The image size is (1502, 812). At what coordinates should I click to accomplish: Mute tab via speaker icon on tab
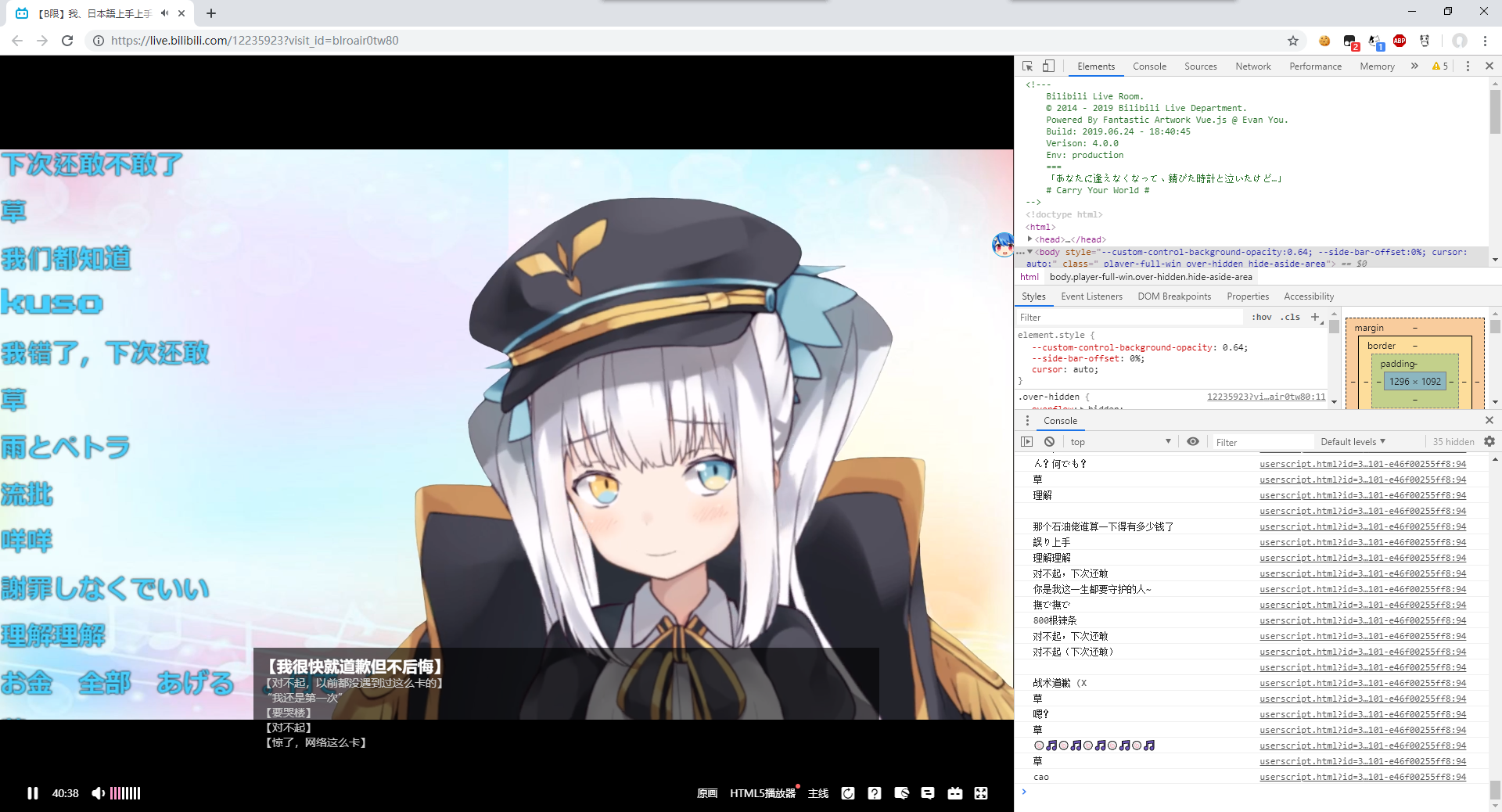pyautogui.click(x=164, y=13)
